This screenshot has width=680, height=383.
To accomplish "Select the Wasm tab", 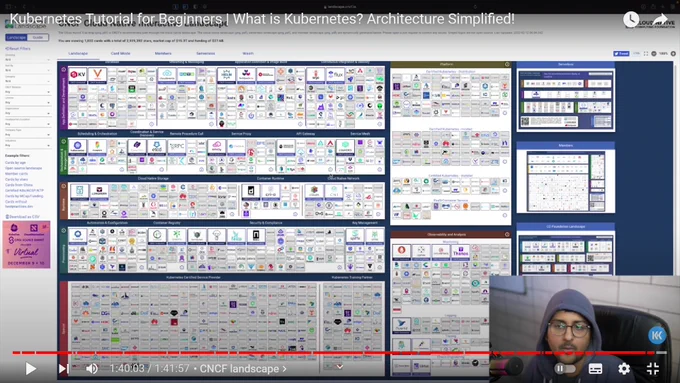I will click(x=248, y=53).
